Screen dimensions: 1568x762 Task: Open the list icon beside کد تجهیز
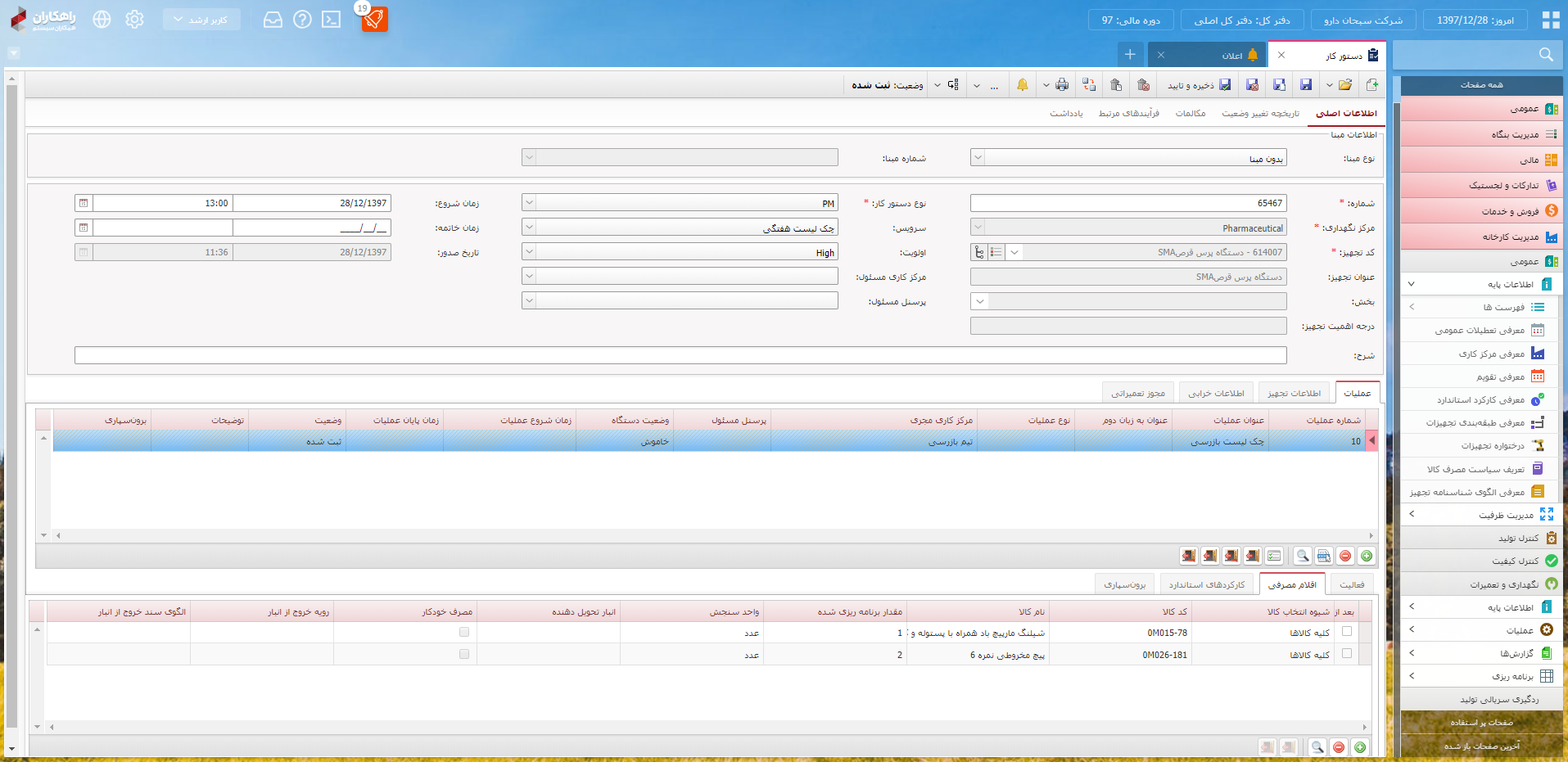click(996, 252)
